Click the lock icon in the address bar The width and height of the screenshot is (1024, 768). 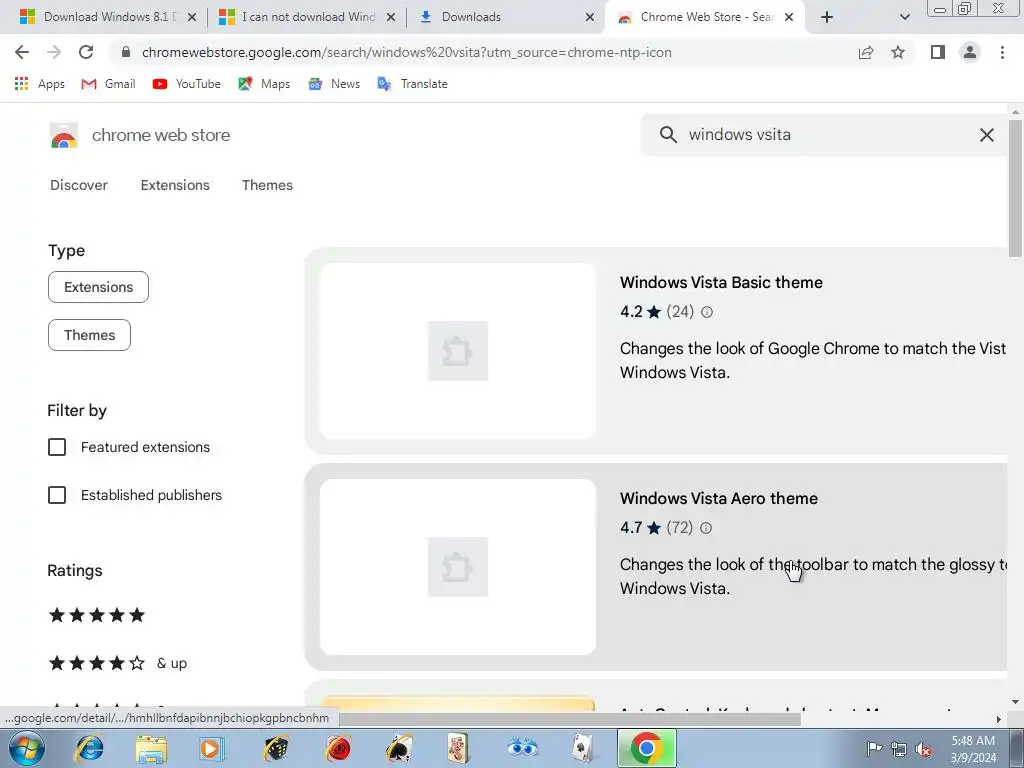[126, 52]
